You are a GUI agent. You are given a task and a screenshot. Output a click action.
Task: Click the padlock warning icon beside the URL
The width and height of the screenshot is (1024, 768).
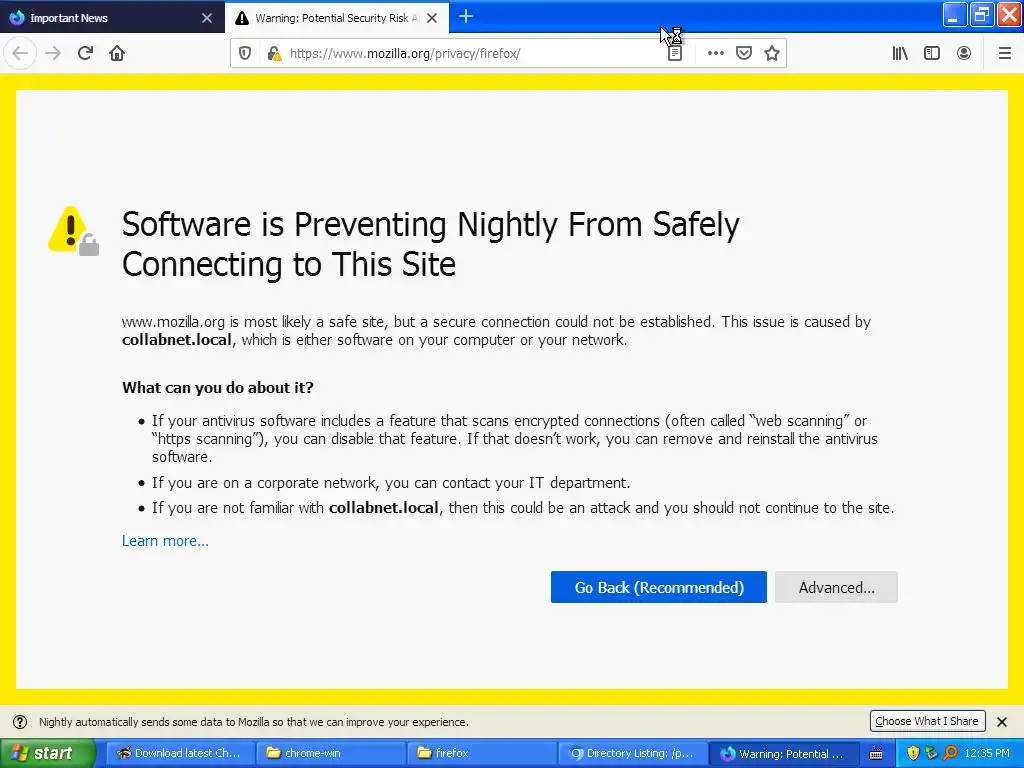(x=274, y=54)
